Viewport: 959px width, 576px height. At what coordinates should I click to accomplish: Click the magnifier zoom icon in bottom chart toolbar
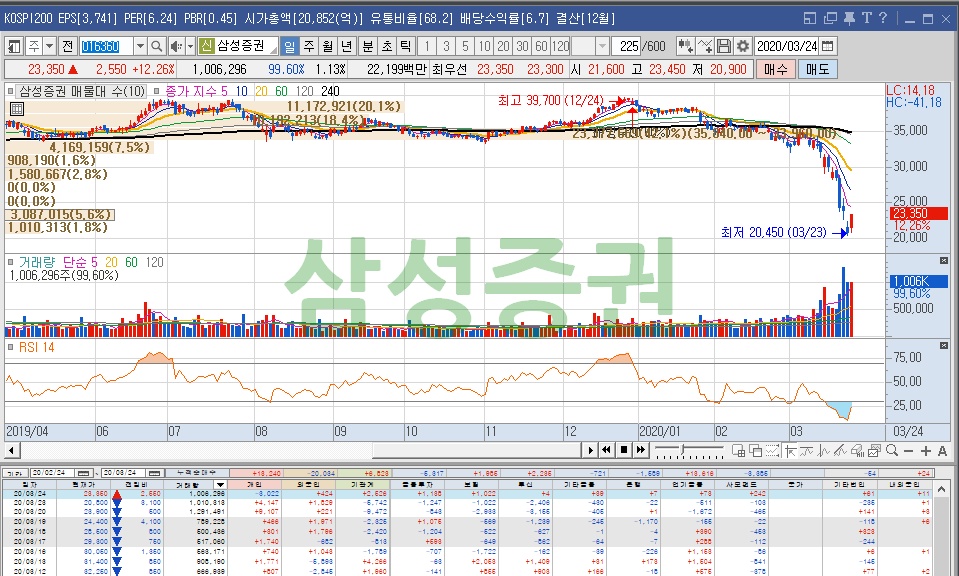click(x=892, y=451)
